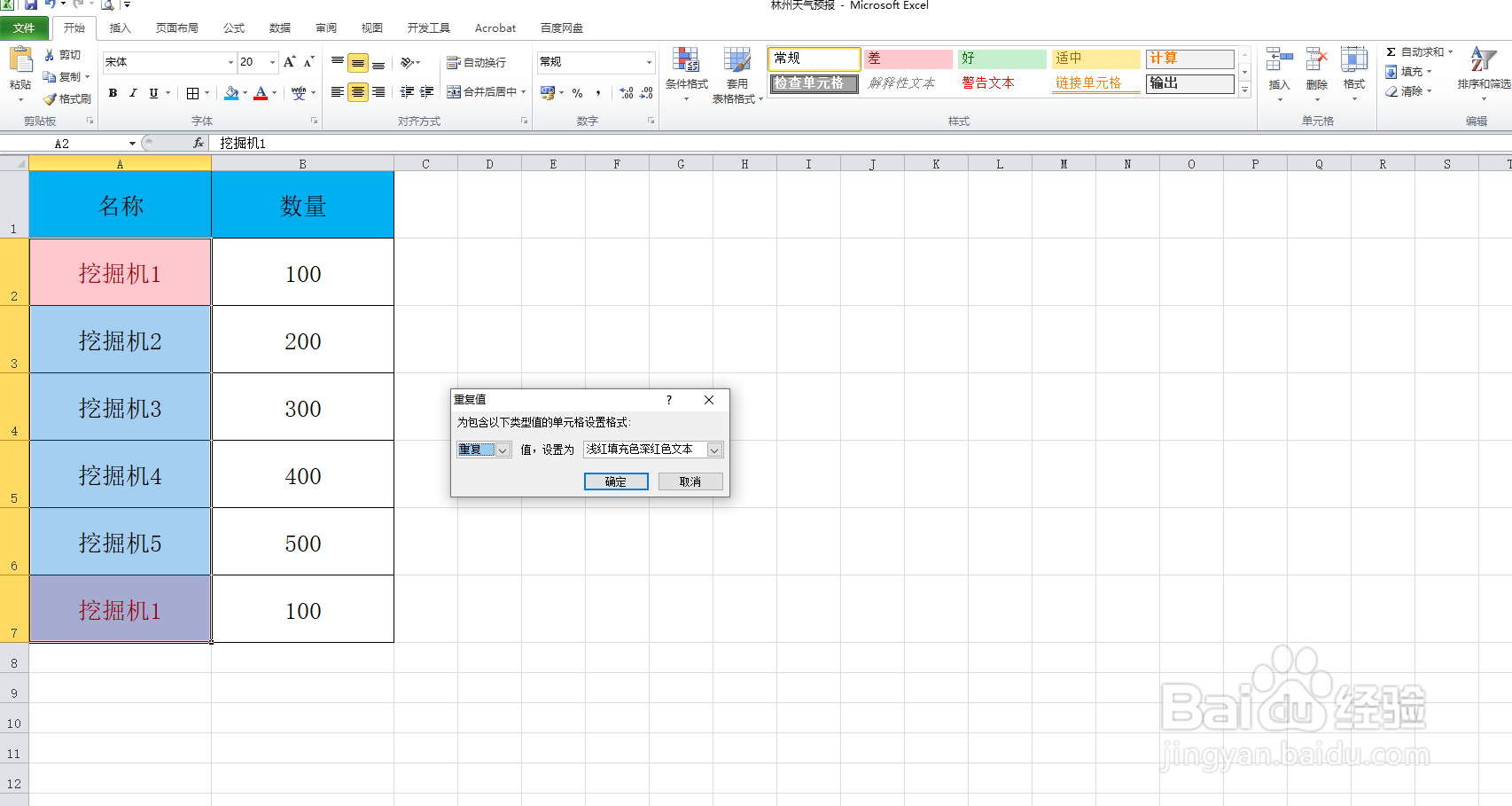Click the Insert cells (插入) icon
Screen dimensions: 1512x806
[x=1279, y=59]
